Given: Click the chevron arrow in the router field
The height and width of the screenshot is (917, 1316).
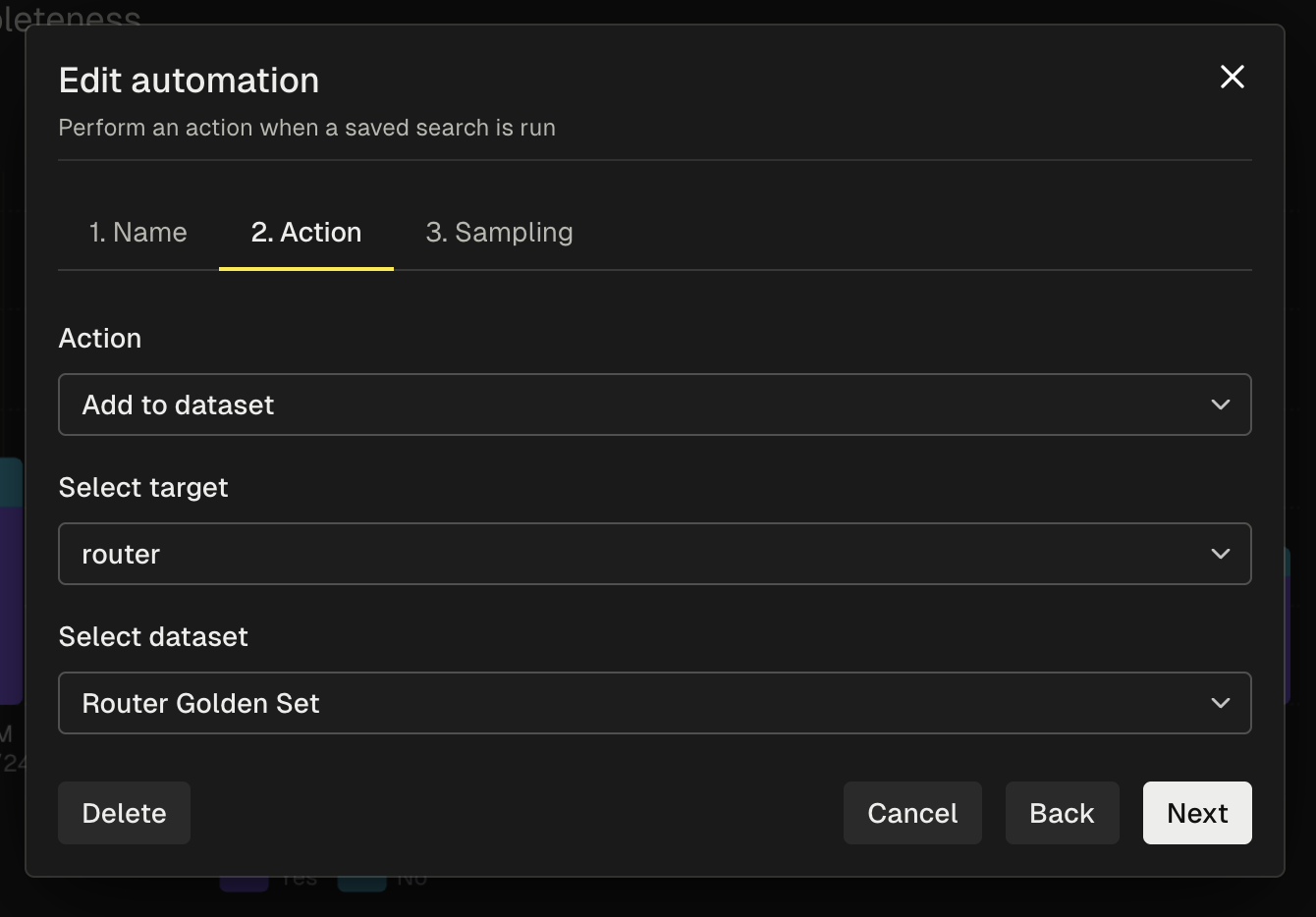Looking at the screenshot, I should 1220,554.
